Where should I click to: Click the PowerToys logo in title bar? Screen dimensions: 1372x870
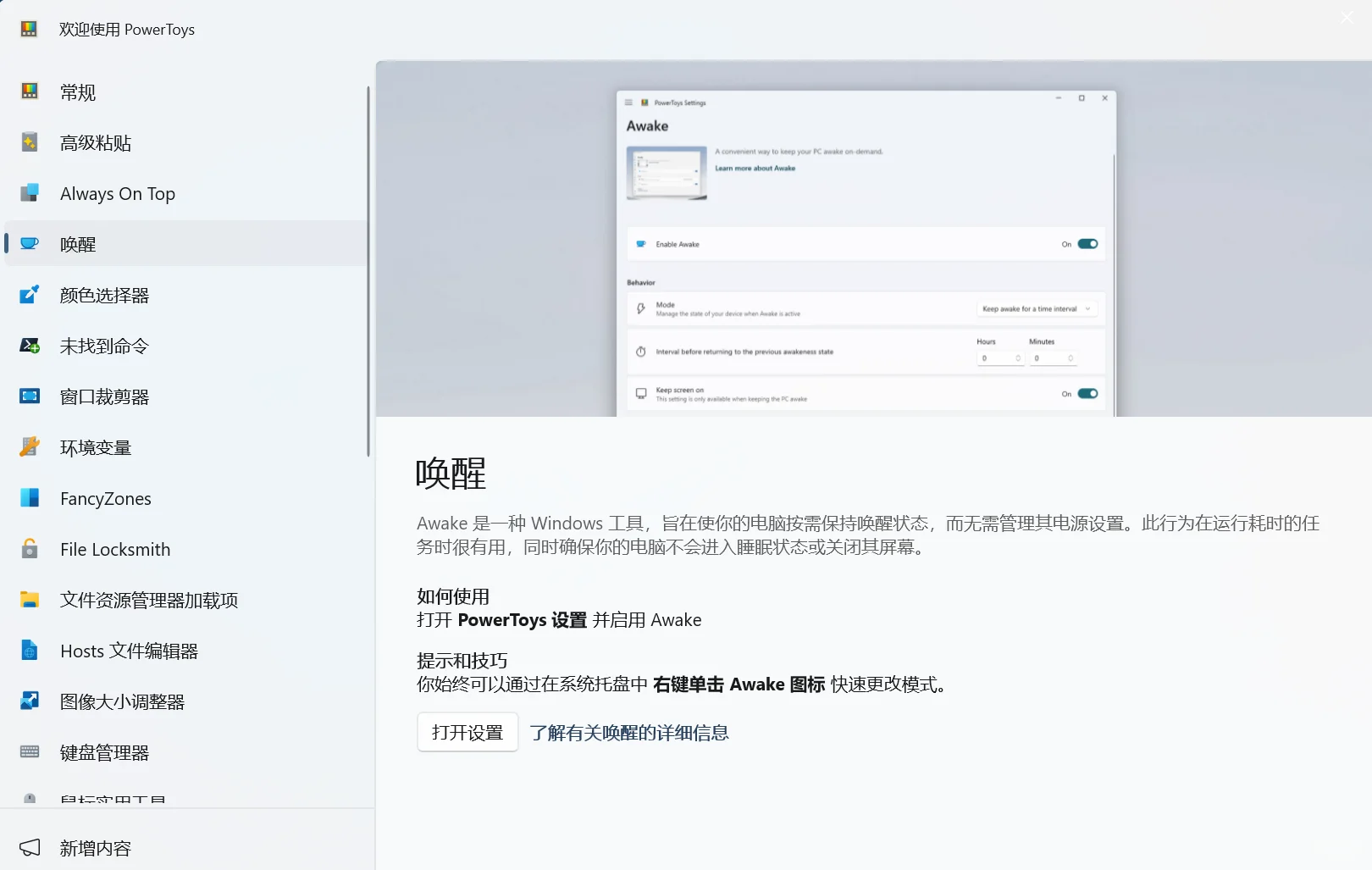29,30
